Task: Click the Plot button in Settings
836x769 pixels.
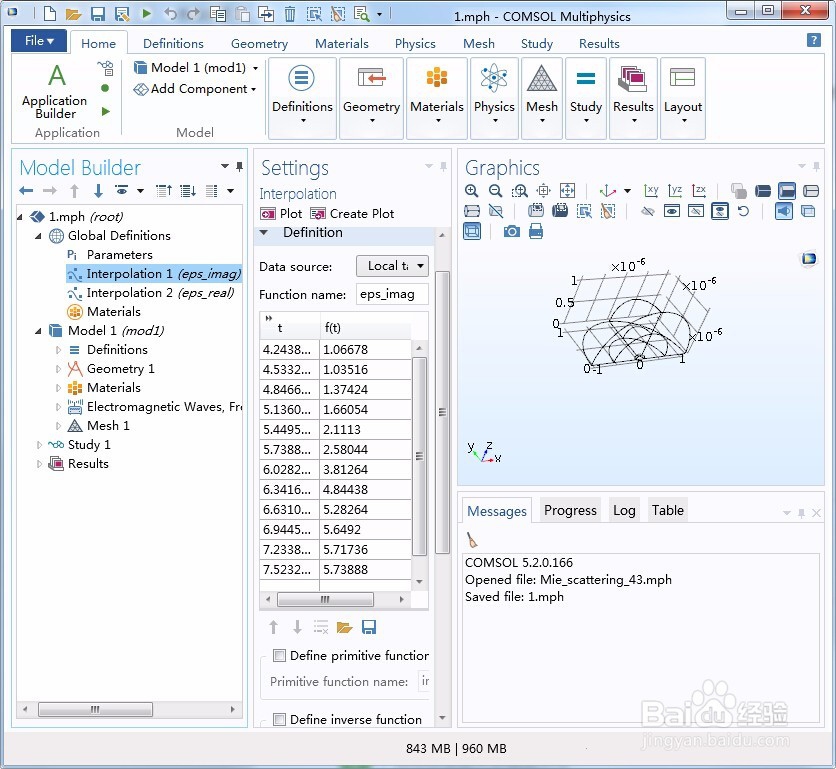Action: click(281, 214)
